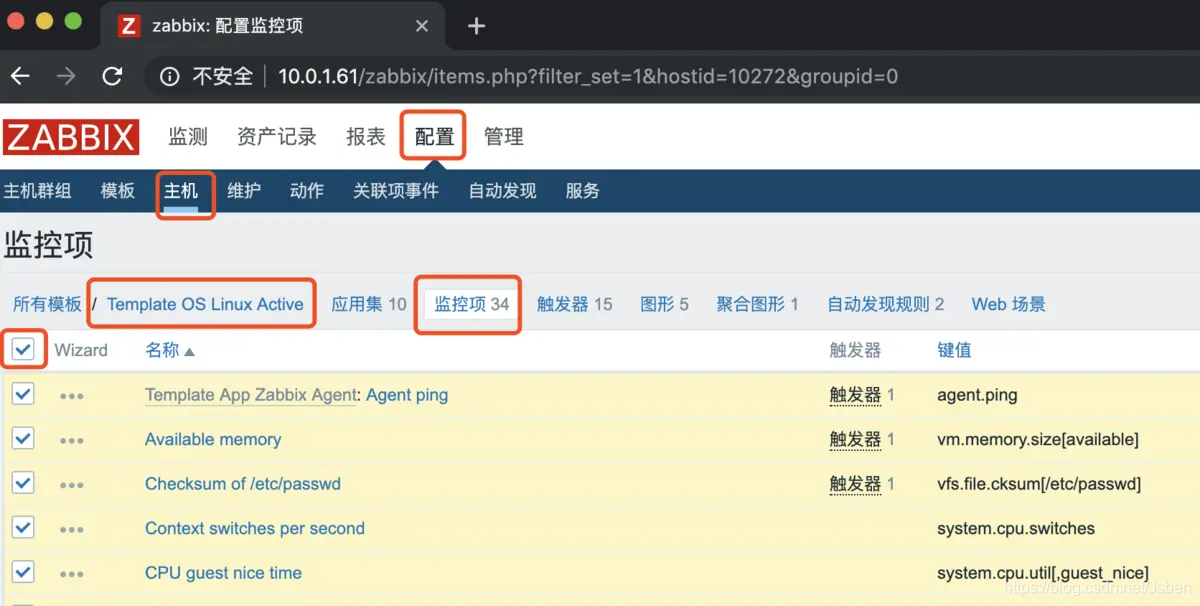Click the site info icon in address bar
The image size is (1200, 606).
[170, 76]
